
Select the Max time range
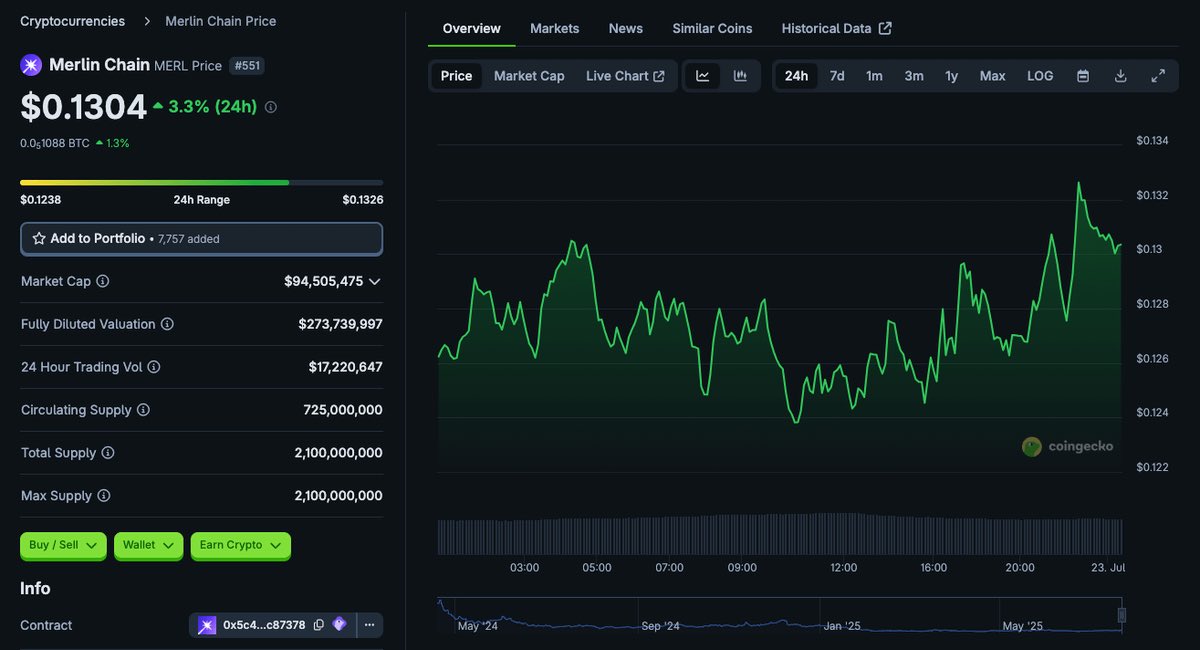point(992,76)
